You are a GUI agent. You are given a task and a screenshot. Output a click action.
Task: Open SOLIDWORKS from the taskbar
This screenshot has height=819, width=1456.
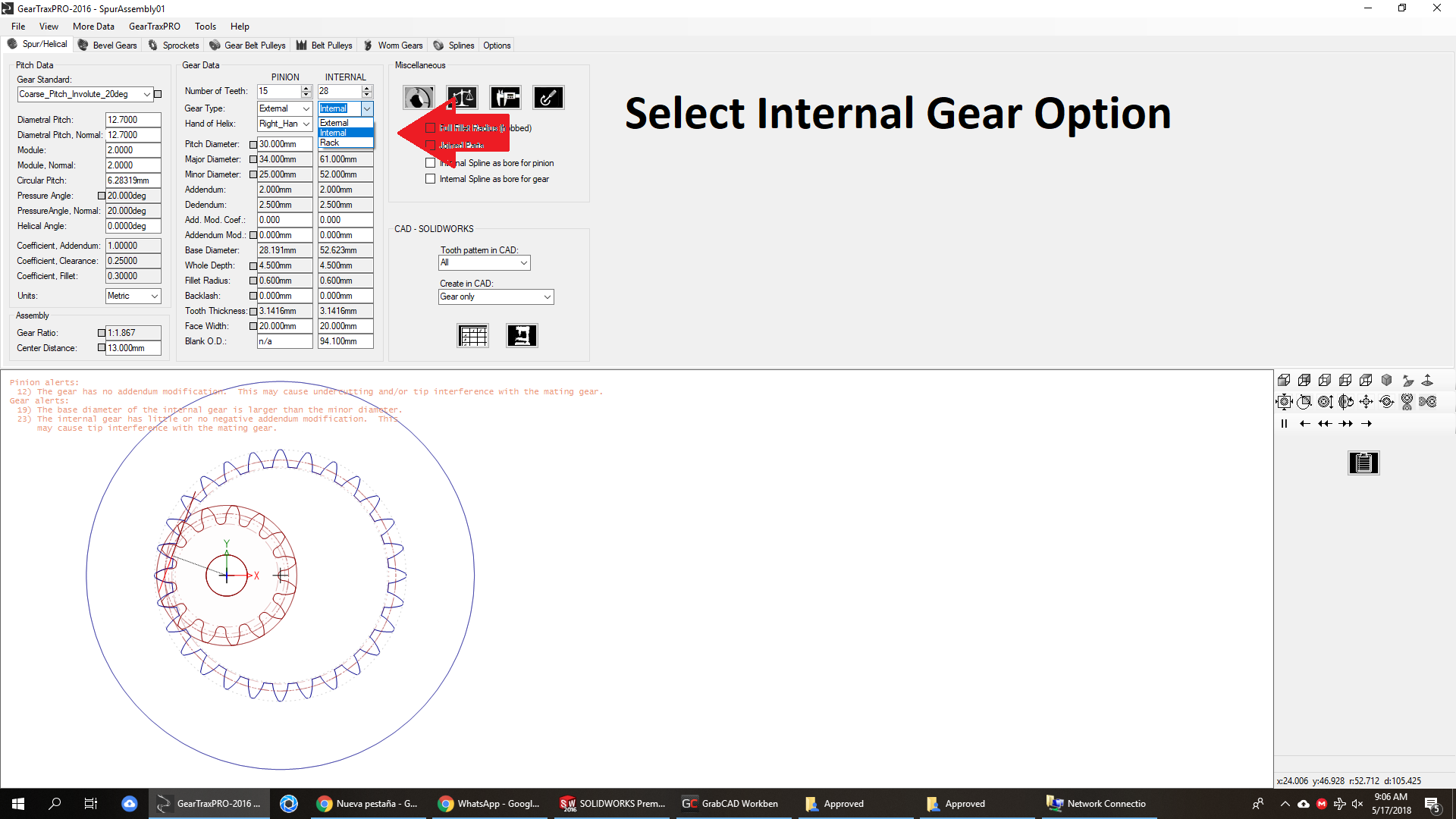[613, 804]
